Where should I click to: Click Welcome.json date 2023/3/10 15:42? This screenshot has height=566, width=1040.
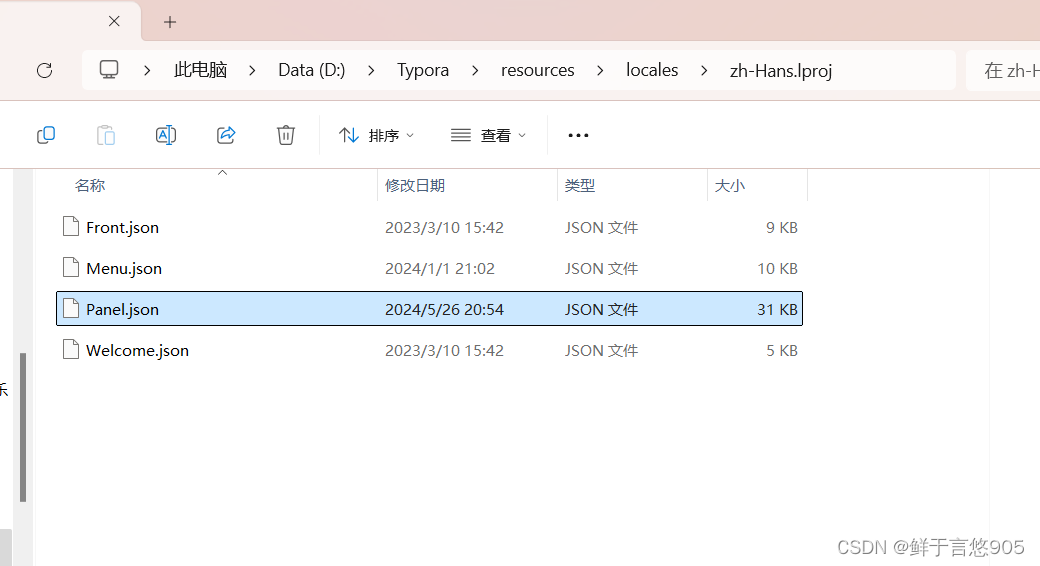(444, 350)
